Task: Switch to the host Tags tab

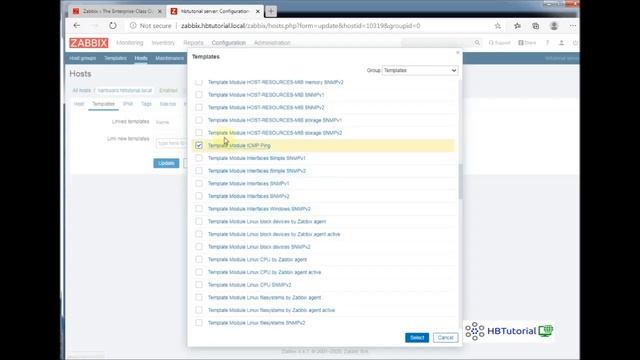Action: point(146,104)
